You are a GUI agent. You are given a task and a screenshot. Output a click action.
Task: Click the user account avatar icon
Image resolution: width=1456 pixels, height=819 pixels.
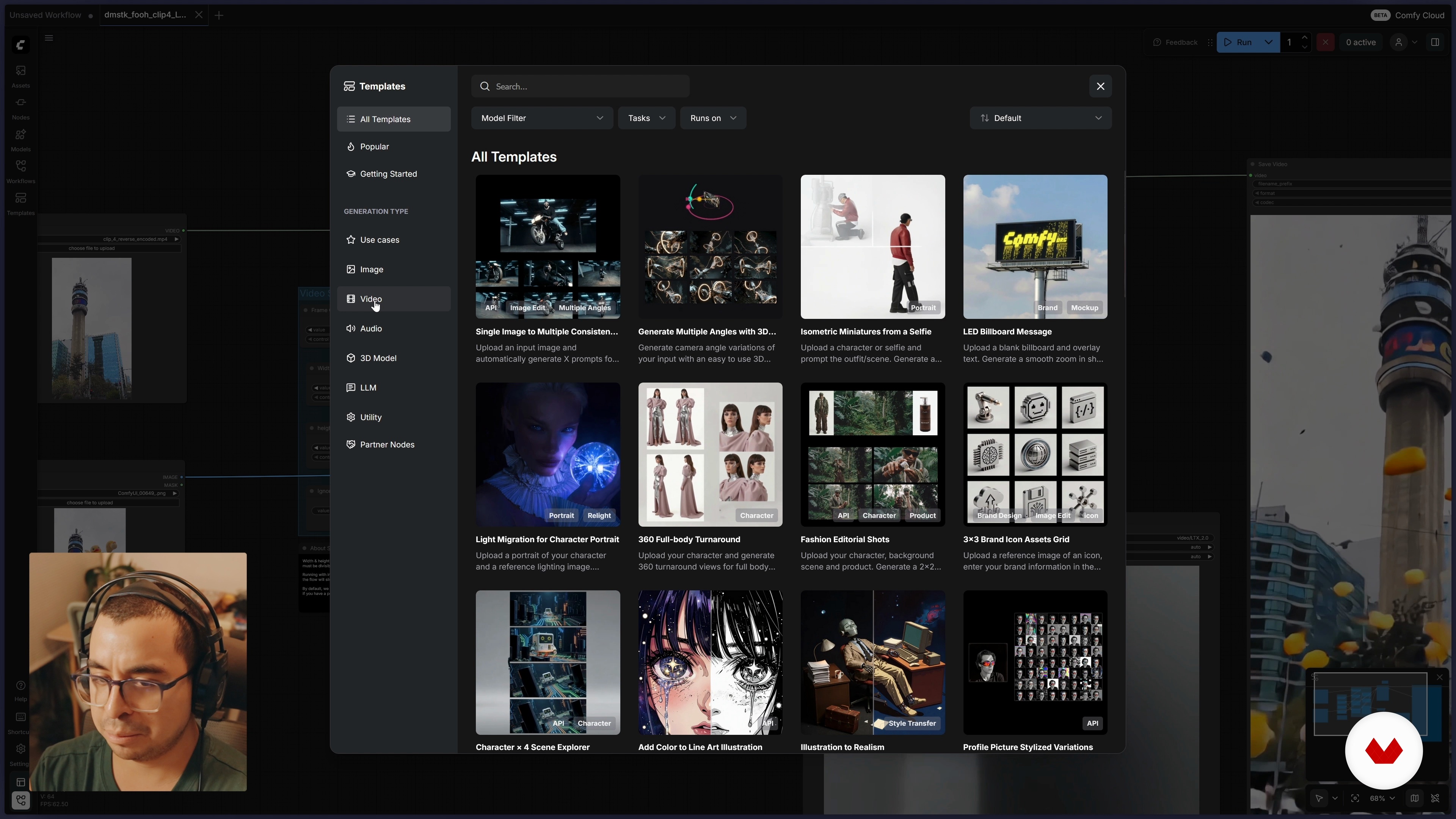click(1399, 42)
